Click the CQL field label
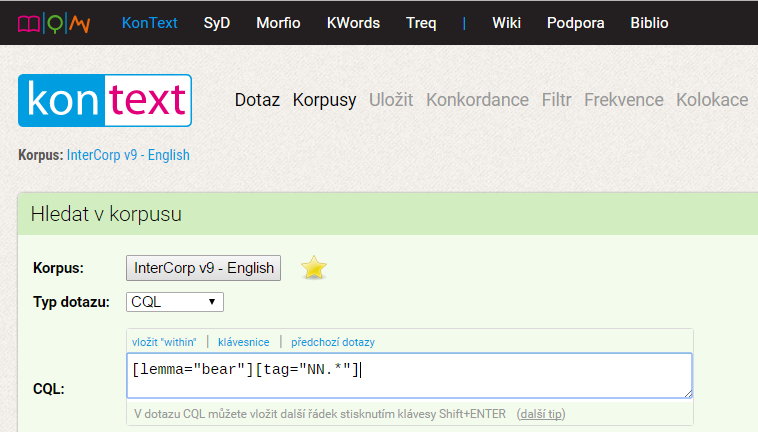758x432 pixels. pyautogui.click(x=49, y=389)
